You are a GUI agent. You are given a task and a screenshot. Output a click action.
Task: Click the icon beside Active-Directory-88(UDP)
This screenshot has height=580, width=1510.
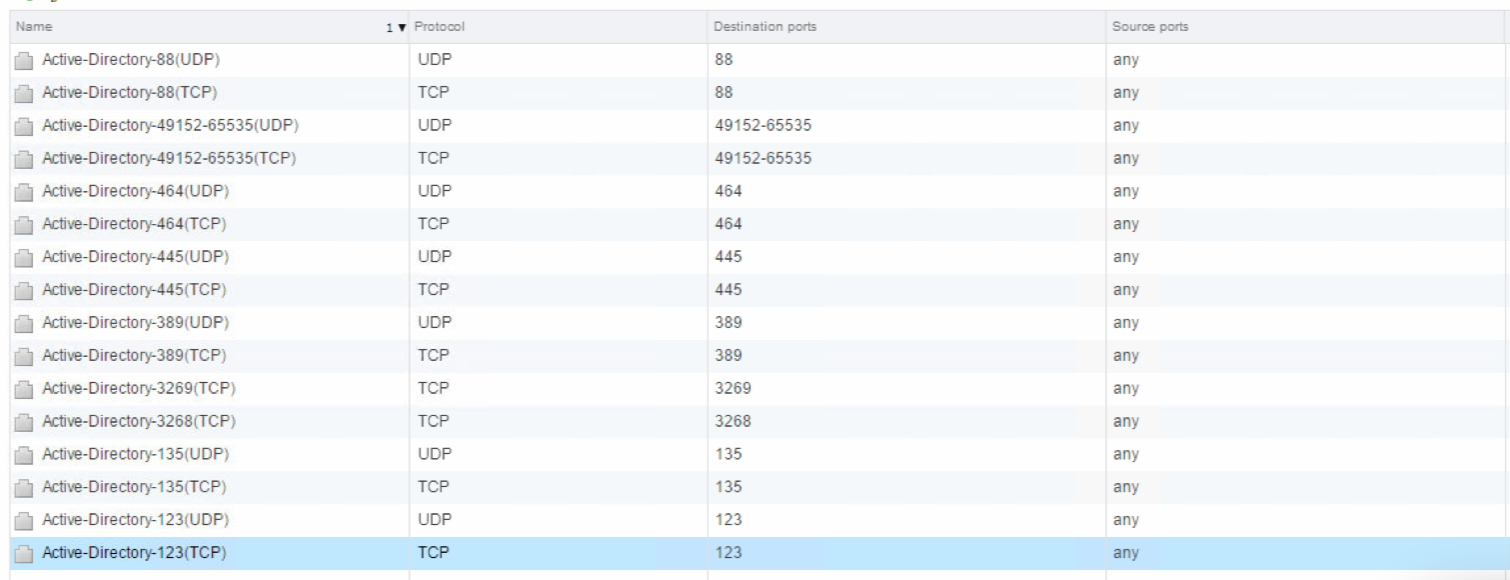[x=24, y=61]
